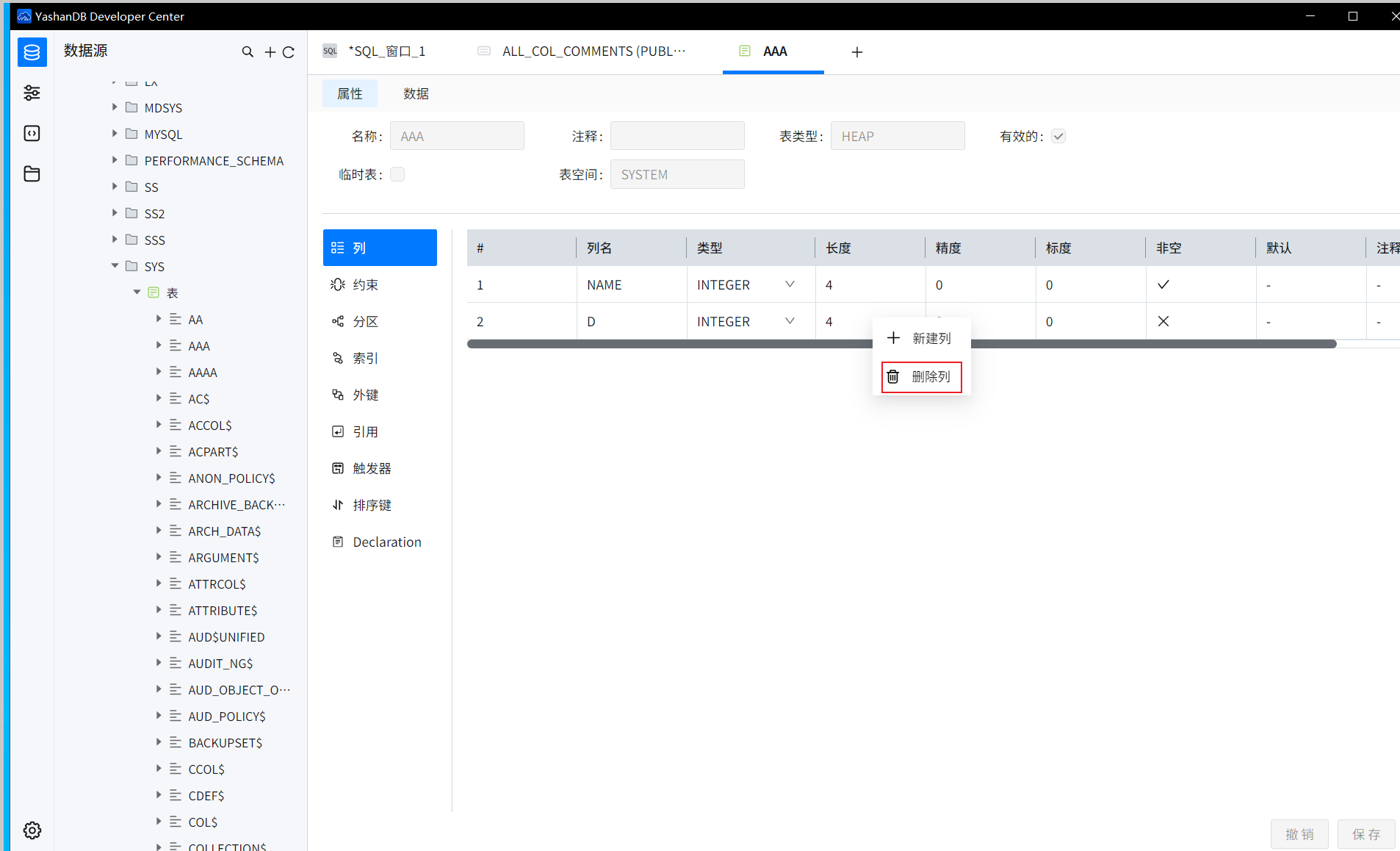
Task: Expand the MYSQL schema folder
Action: [x=115, y=134]
